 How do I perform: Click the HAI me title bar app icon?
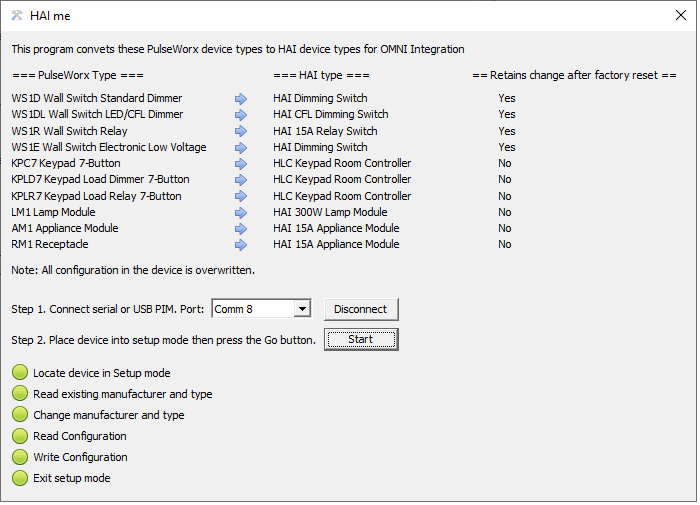click(x=17, y=16)
